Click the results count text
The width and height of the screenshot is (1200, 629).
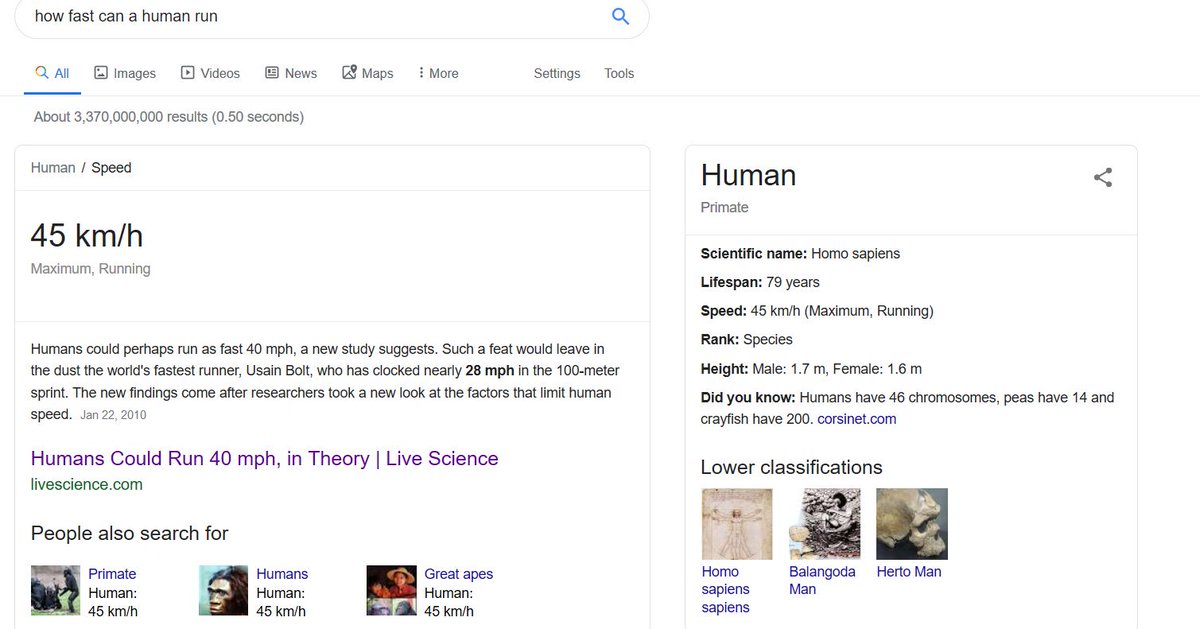169,117
